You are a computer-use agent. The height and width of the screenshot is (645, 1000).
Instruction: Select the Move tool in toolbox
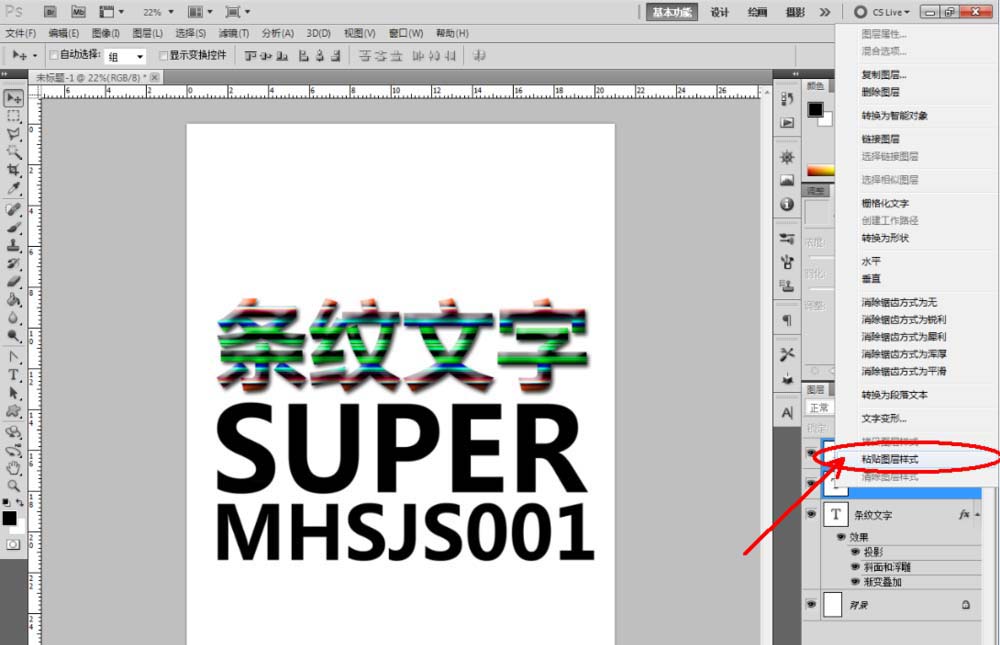[14, 98]
